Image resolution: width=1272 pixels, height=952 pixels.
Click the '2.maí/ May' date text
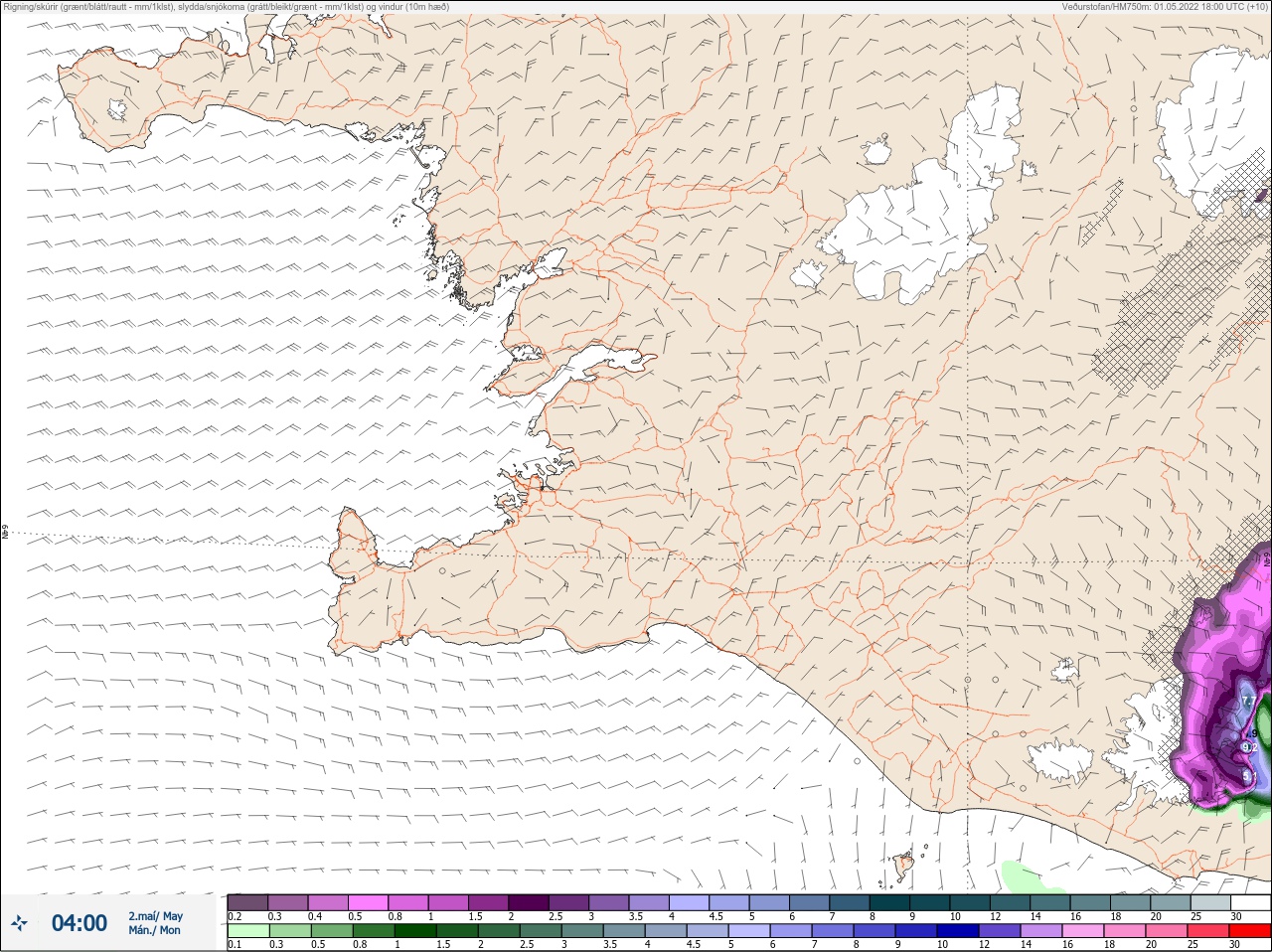[155, 916]
